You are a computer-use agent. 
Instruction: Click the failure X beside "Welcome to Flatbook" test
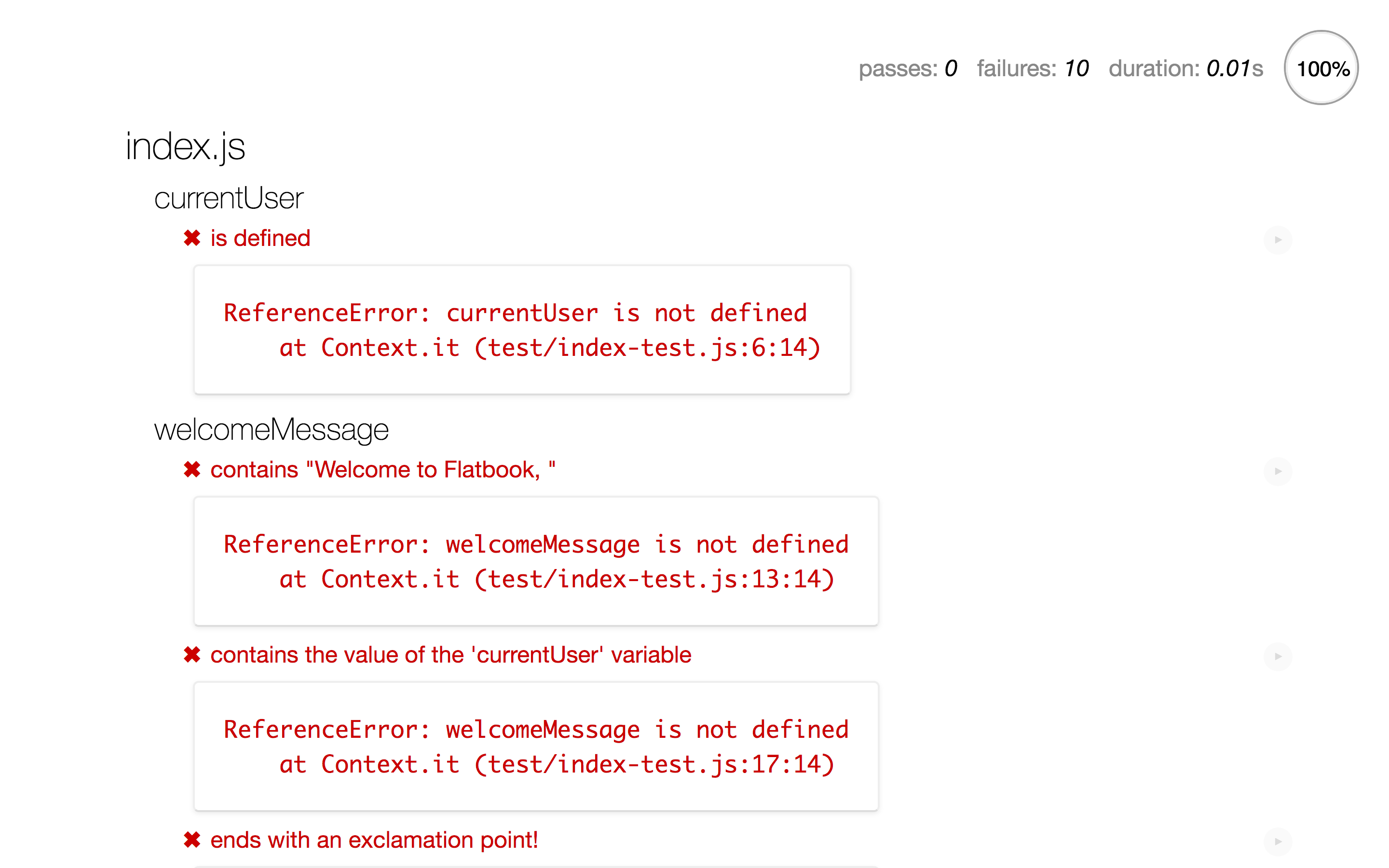191,470
